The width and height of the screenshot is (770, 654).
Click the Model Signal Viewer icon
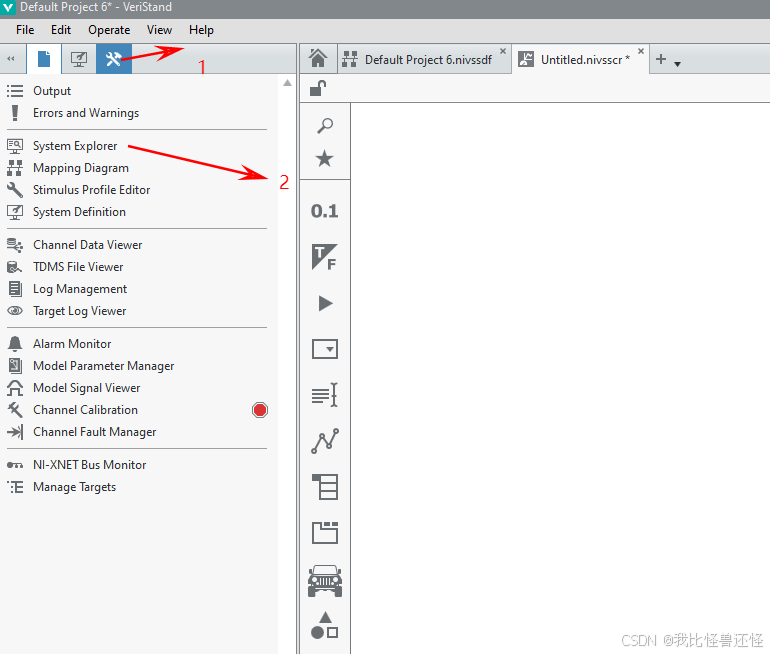(15, 388)
